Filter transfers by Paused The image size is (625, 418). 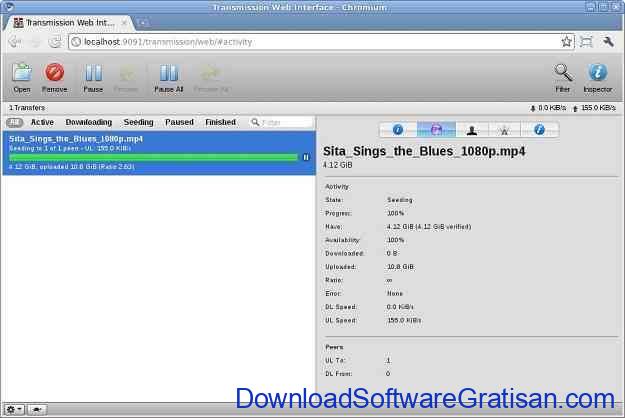[x=179, y=122]
